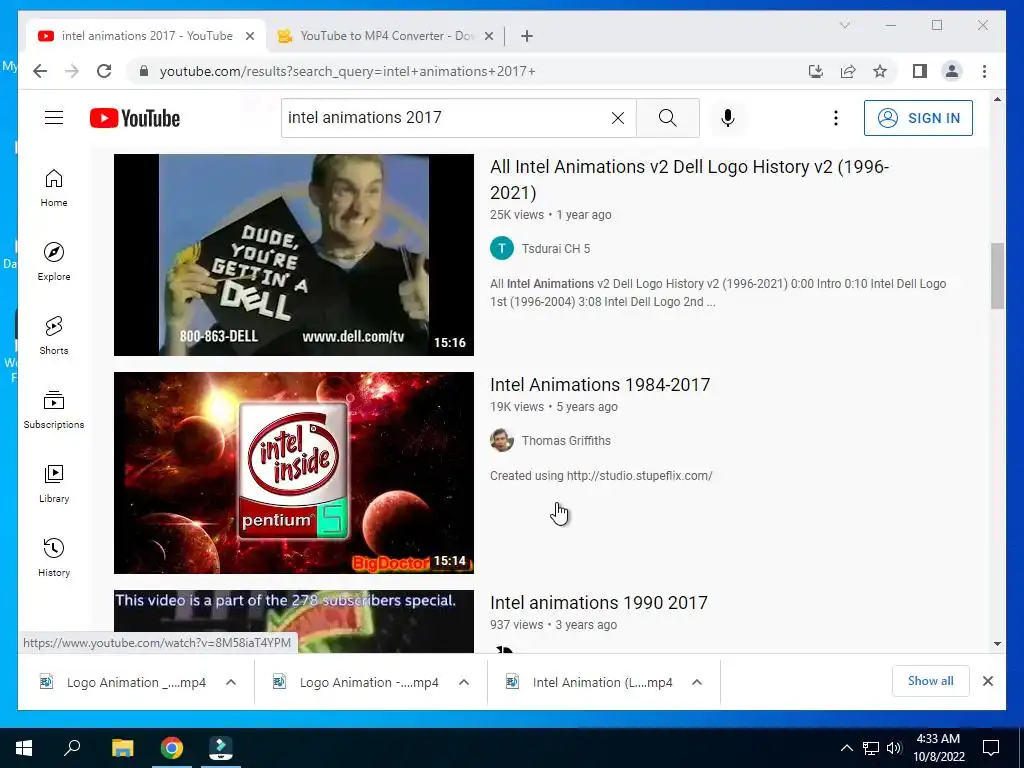Close the intel animations 2017 tab
Screen dimensions: 1024x768
[249, 36]
